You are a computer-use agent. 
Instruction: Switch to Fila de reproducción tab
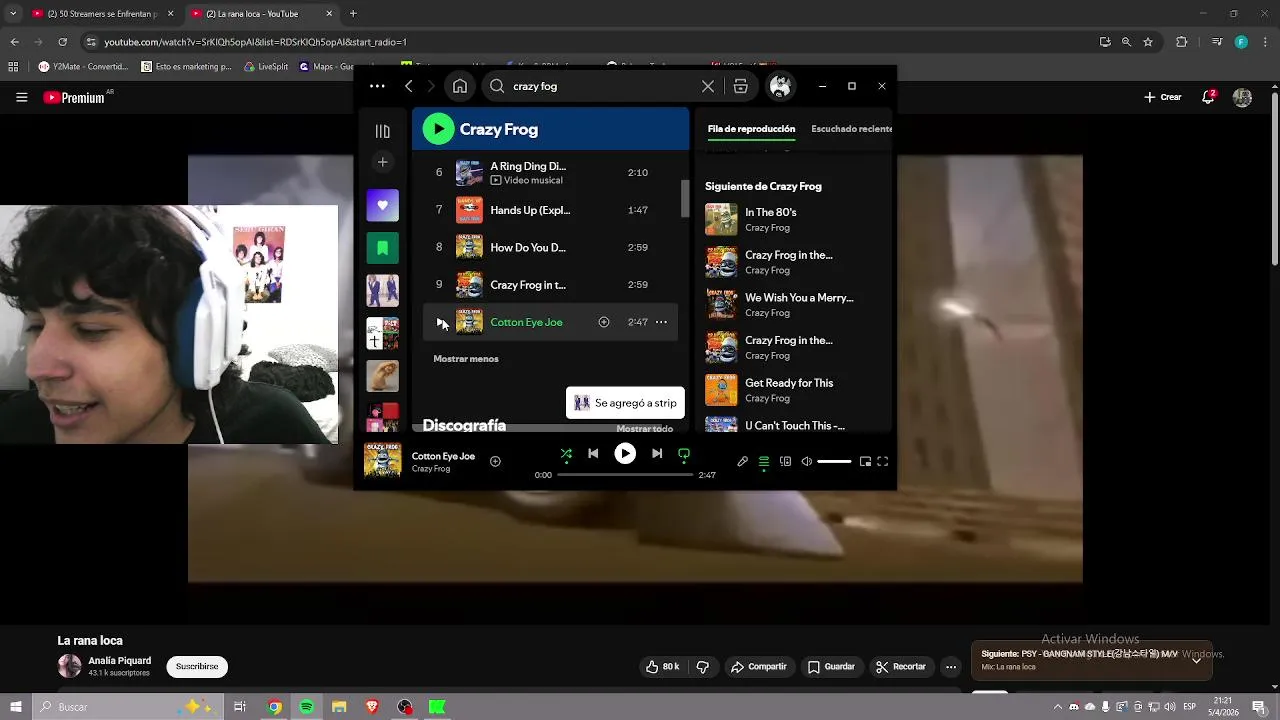(751, 129)
